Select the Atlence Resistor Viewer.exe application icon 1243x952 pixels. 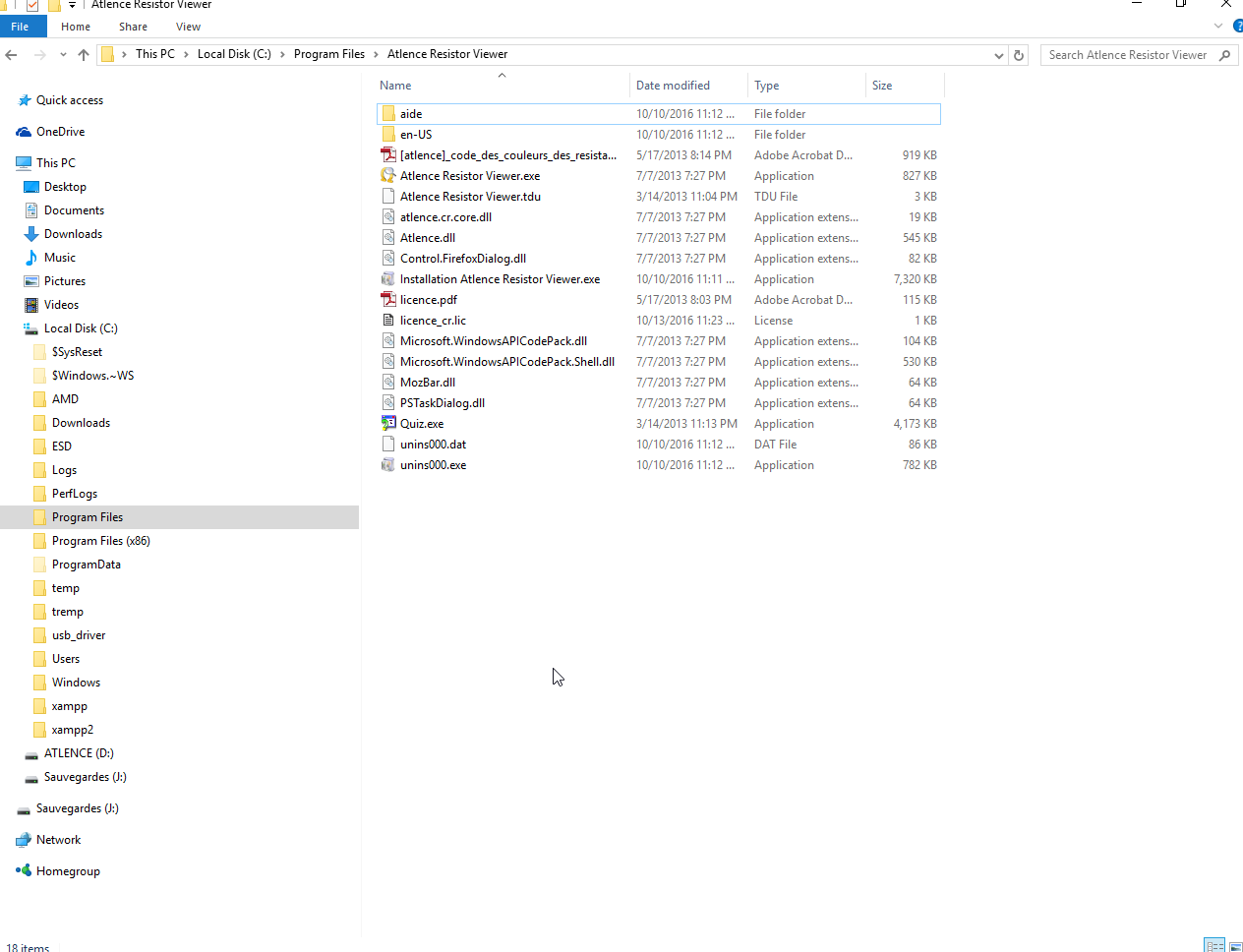pyautogui.click(x=388, y=176)
